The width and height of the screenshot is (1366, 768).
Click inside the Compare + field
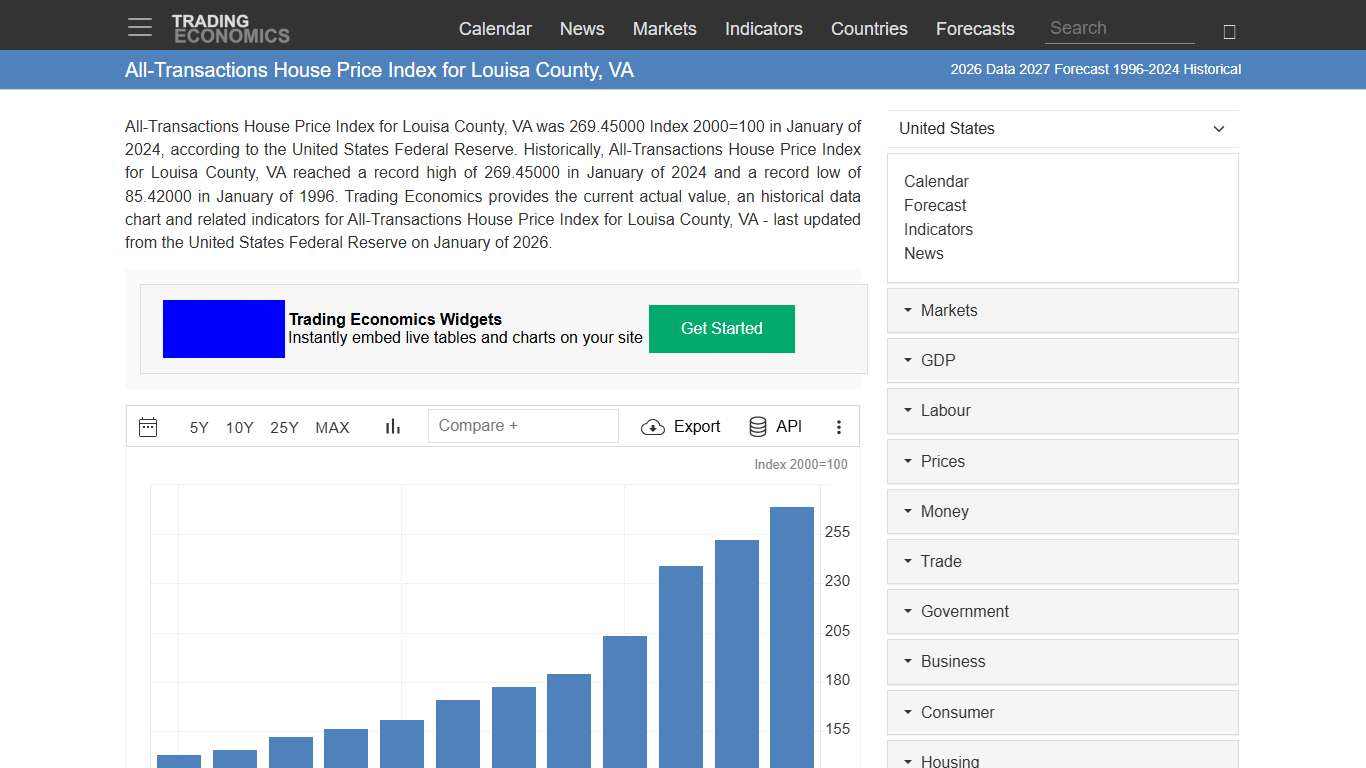click(x=523, y=425)
